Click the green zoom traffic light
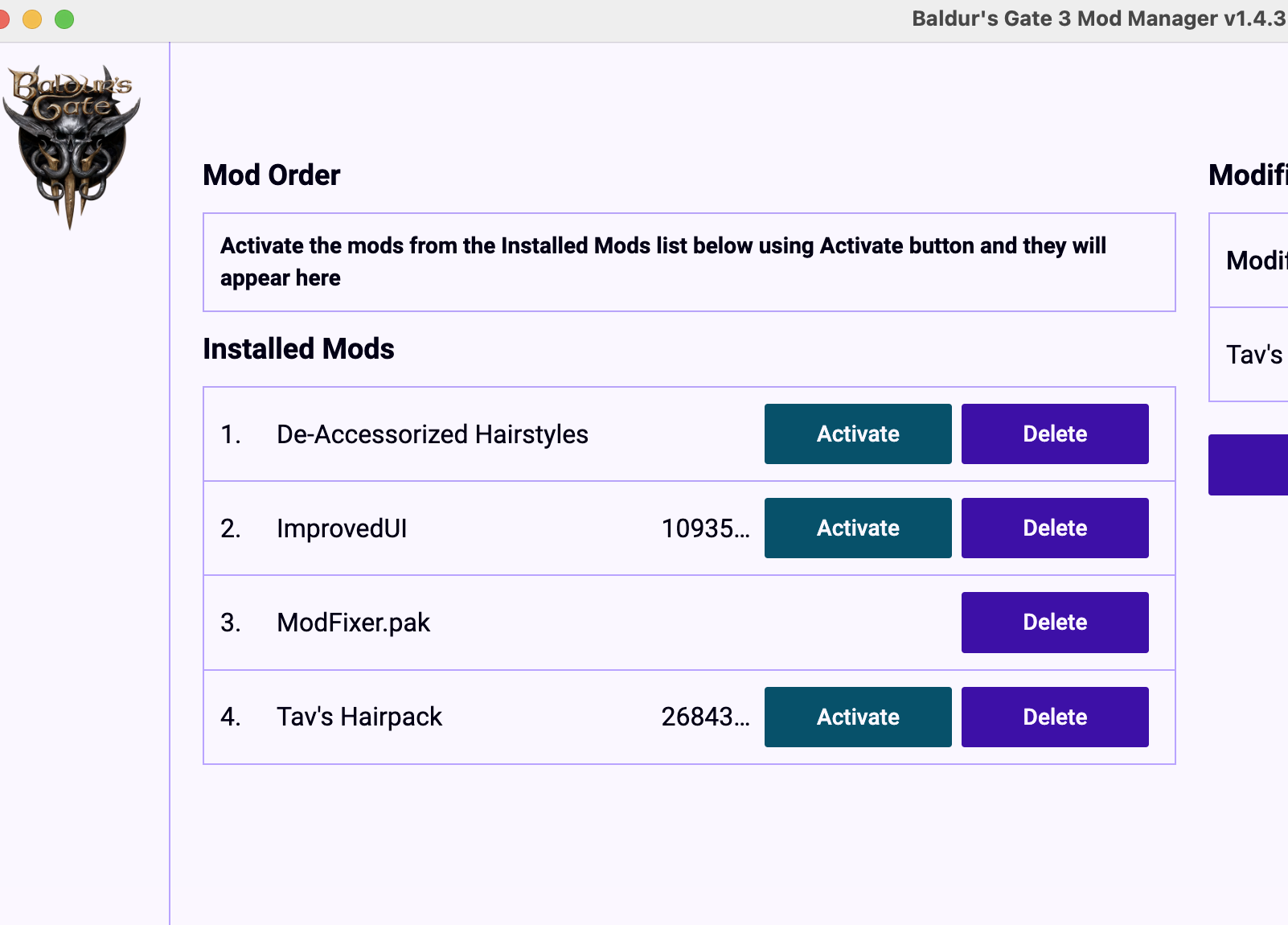 click(63, 19)
